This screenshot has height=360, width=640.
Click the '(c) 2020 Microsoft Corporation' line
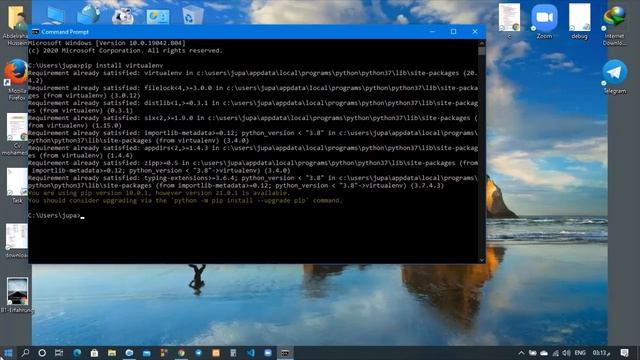click(125, 51)
